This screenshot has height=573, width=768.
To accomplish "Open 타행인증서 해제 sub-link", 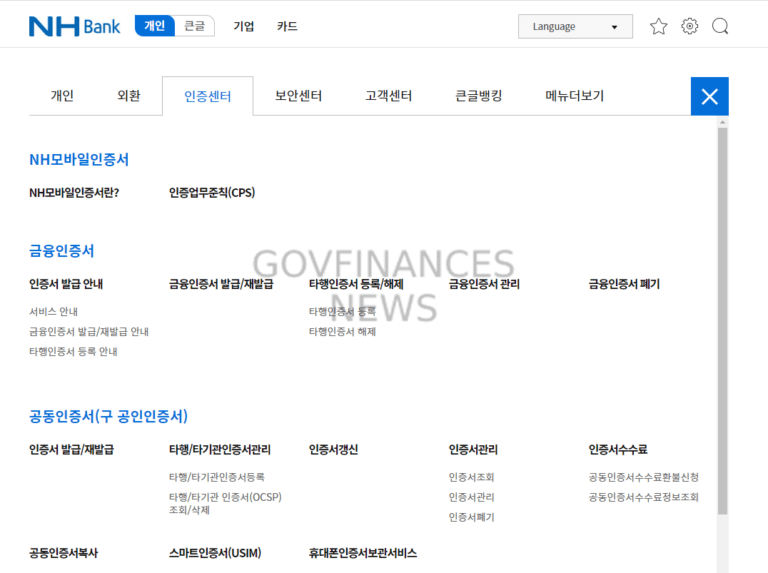I will [342, 332].
